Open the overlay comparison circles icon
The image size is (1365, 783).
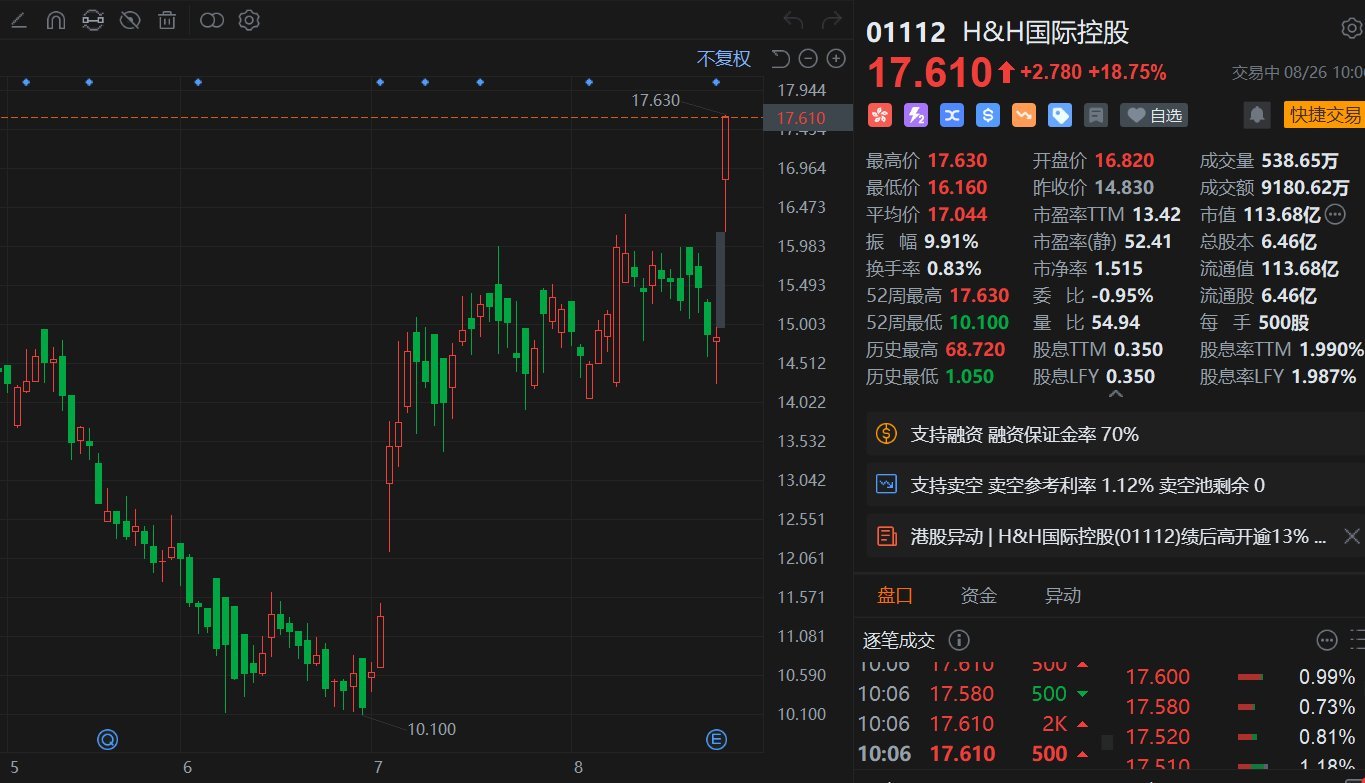tap(211, 20)
